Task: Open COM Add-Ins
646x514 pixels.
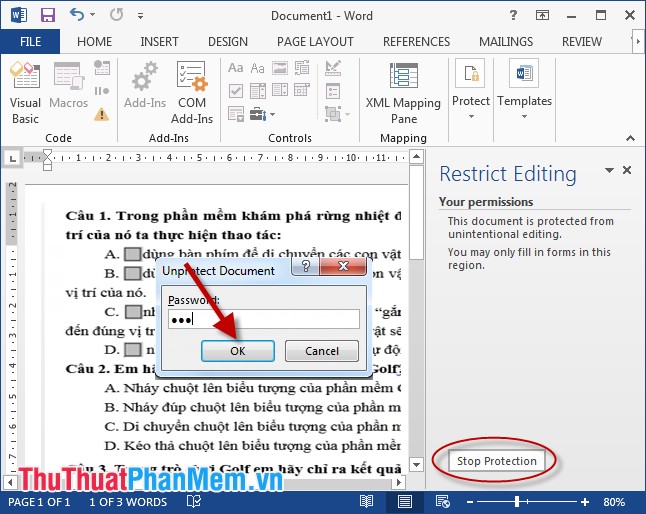Action: (x=192, y=93)
